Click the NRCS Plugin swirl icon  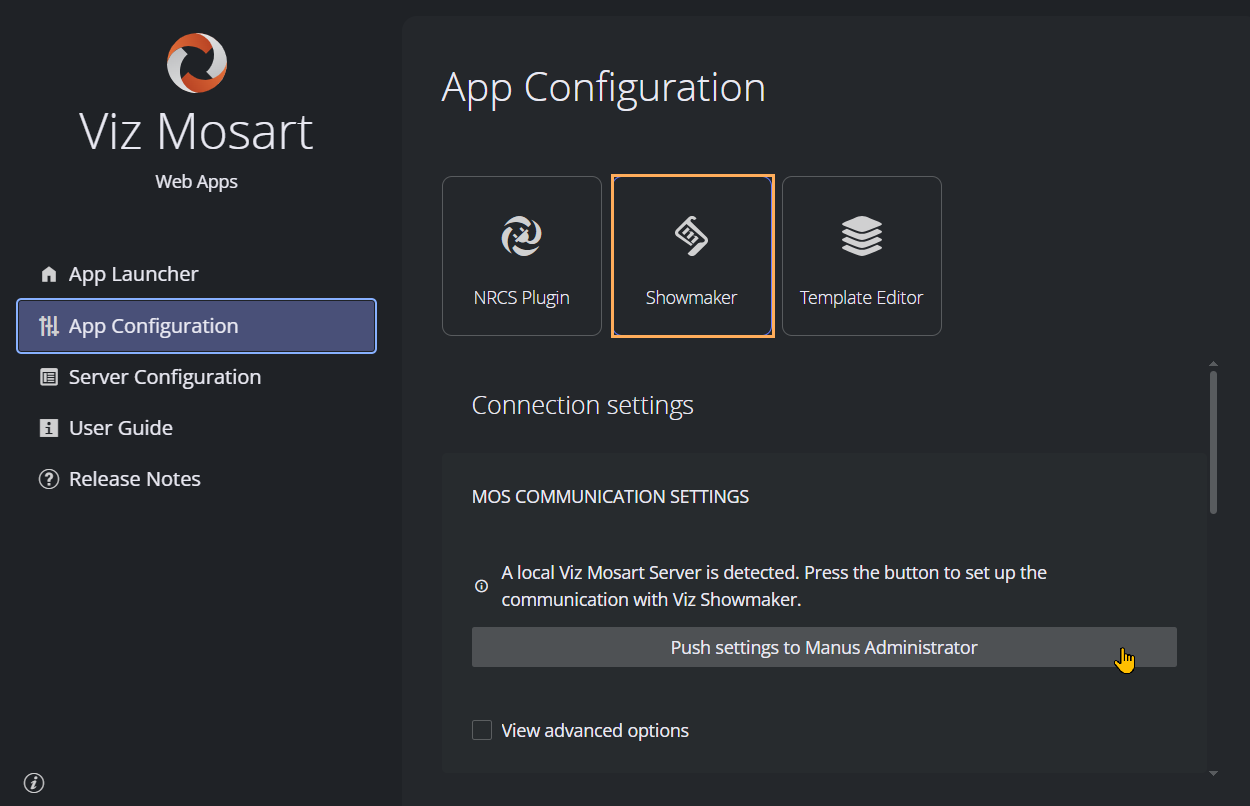click(x=521, y=236)
